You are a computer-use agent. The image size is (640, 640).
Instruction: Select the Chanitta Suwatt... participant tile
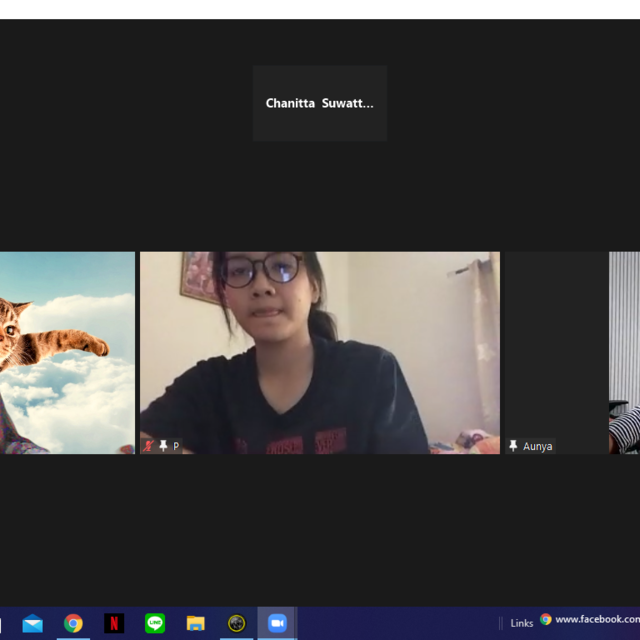pos(320,104)
